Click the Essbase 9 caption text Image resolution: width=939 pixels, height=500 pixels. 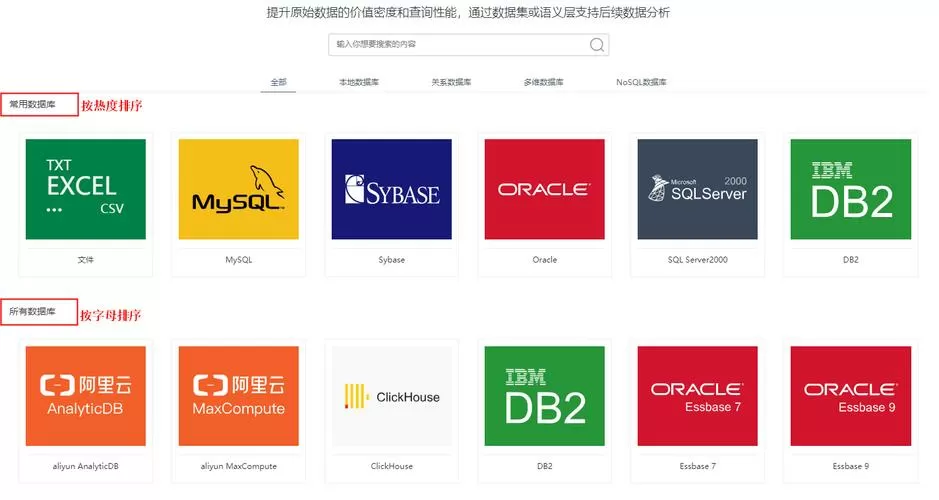[850, 466]
